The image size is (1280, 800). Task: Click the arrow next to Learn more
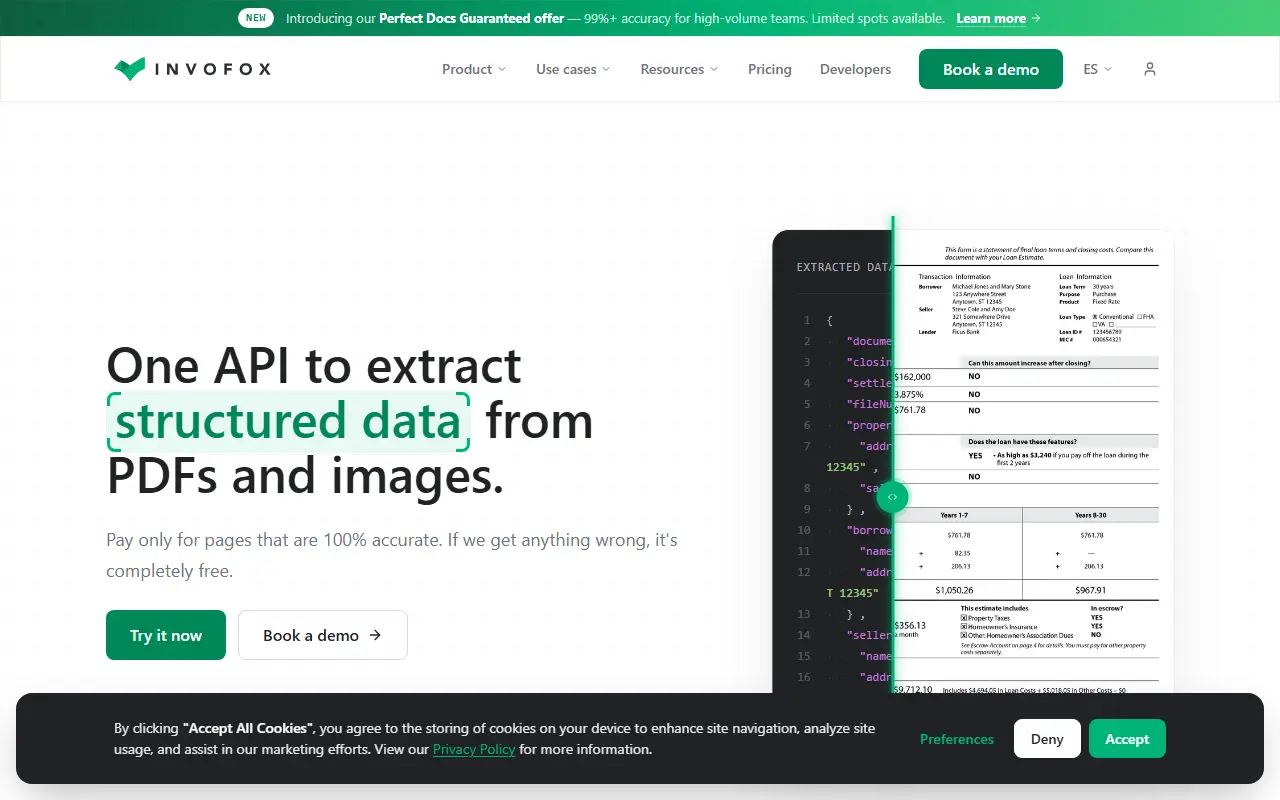[x=1036, y=18]
